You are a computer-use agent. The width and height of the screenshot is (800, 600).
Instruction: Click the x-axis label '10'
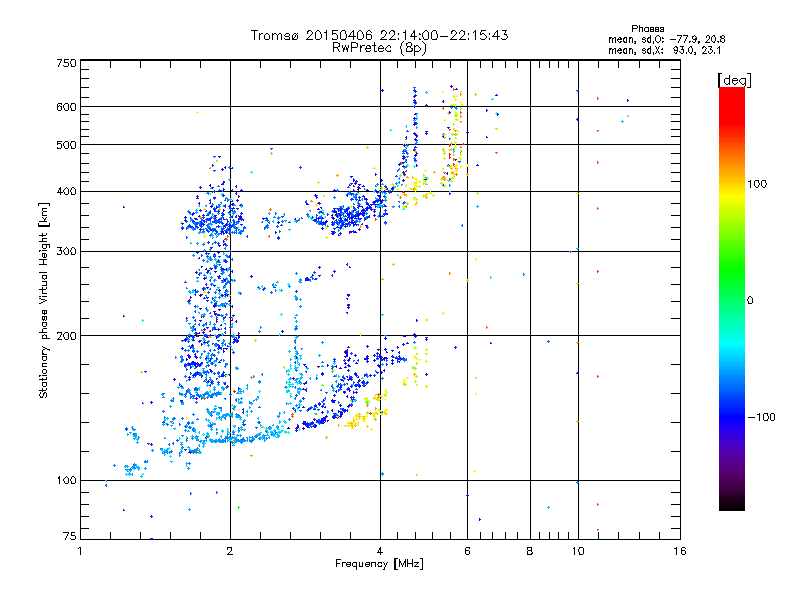[578, 551]
